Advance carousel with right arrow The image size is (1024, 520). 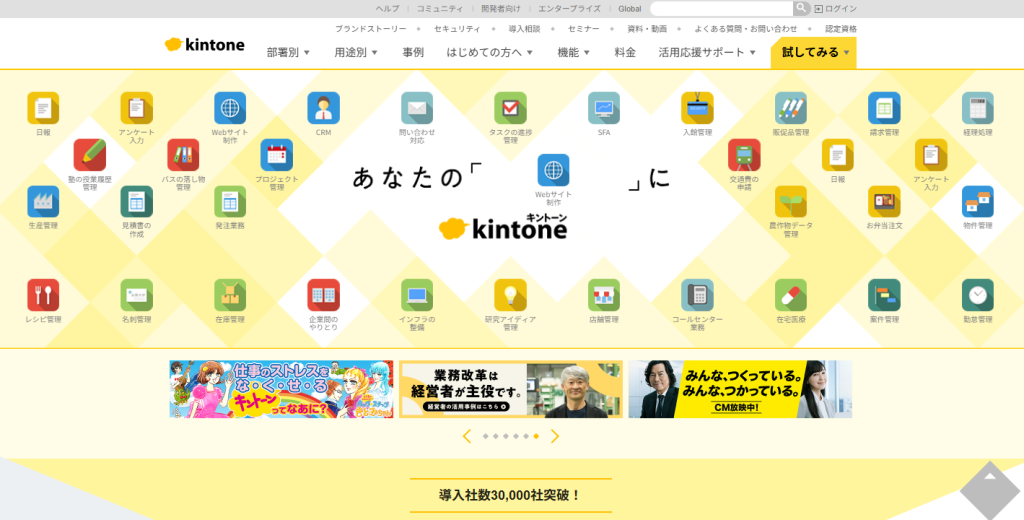point(555,436)
